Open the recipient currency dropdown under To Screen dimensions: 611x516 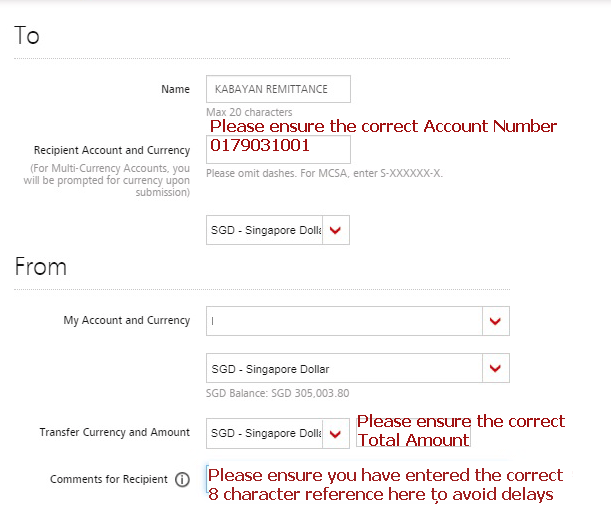(x=278, y=230)
